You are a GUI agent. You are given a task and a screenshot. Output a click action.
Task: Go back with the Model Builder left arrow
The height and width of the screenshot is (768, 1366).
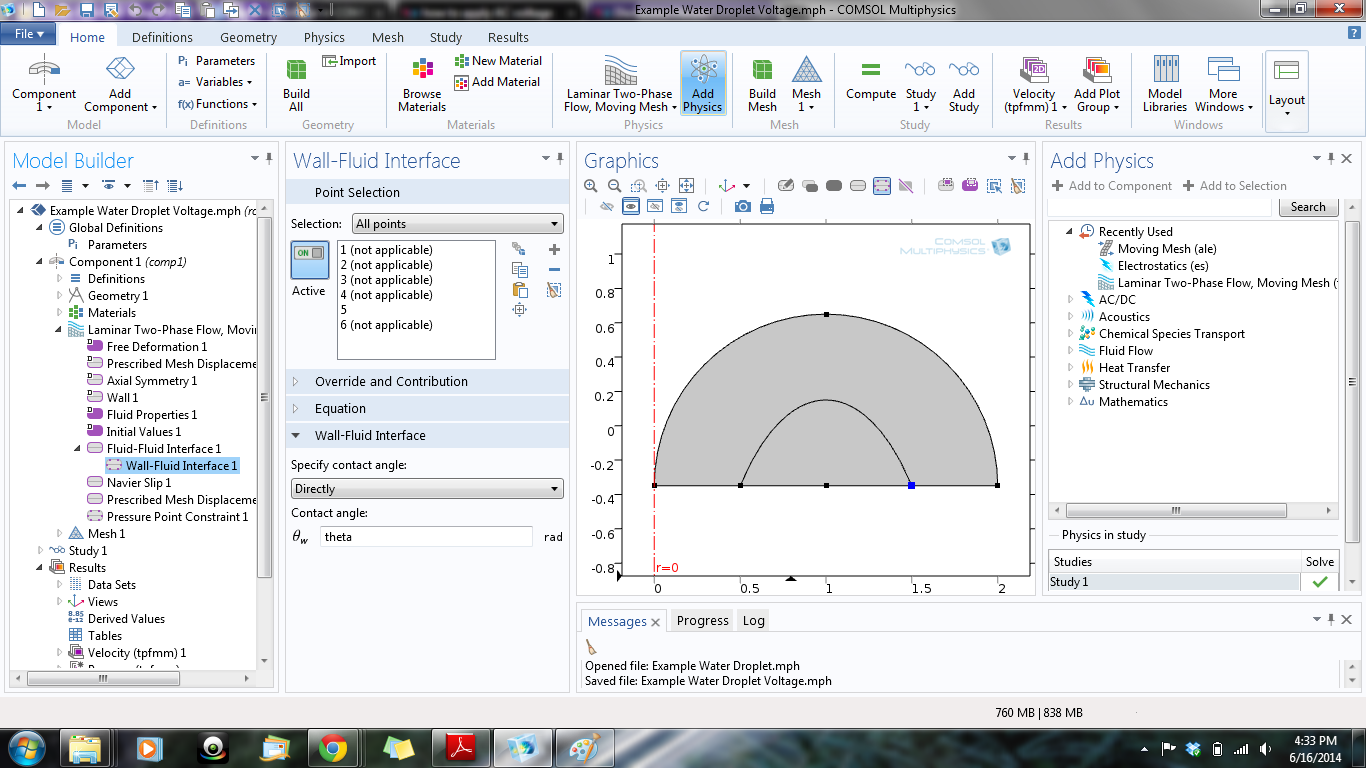pos(19,186)
